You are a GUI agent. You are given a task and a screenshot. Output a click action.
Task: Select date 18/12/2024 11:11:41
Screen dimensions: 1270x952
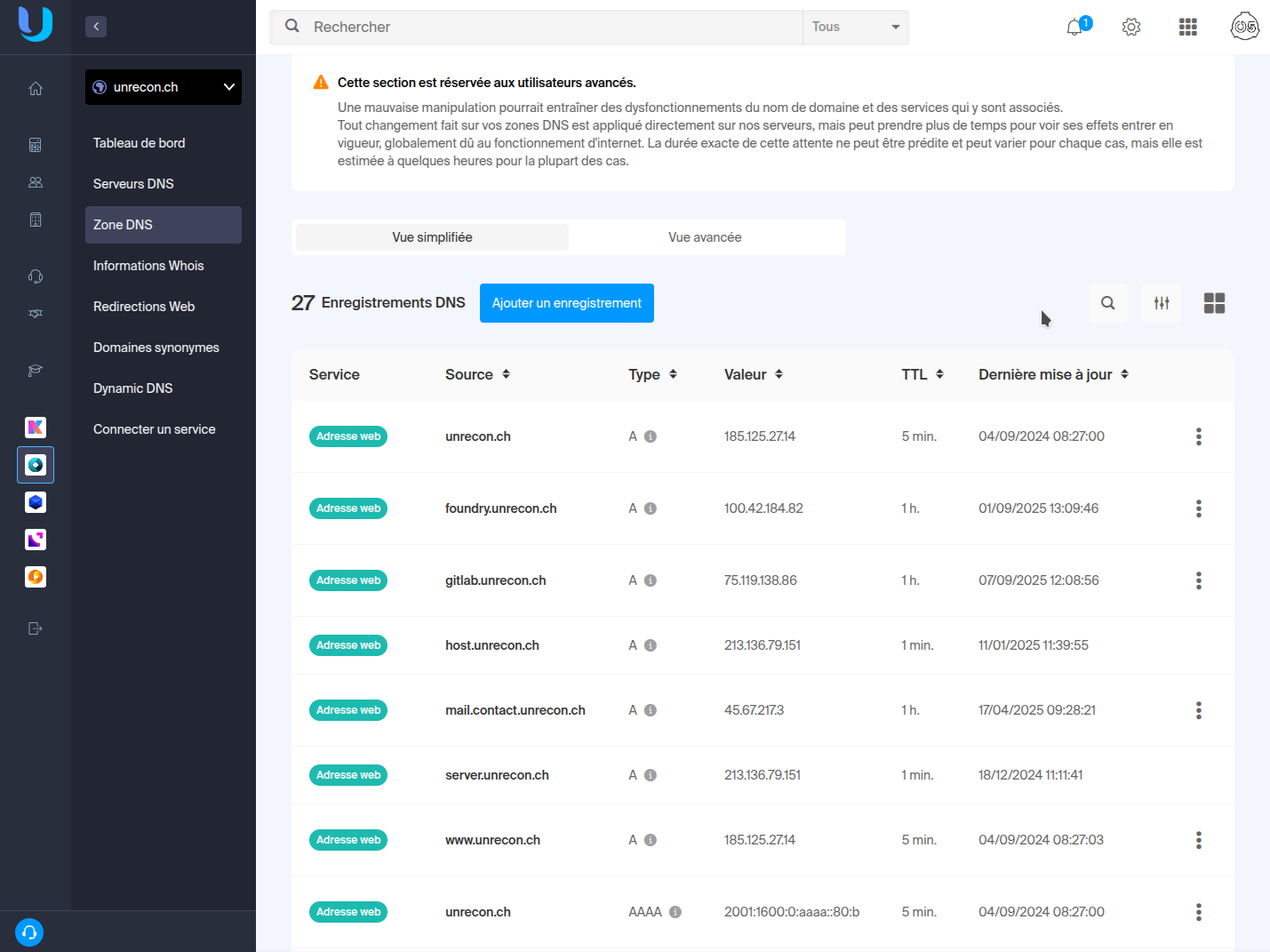(x=1031, y=775)
